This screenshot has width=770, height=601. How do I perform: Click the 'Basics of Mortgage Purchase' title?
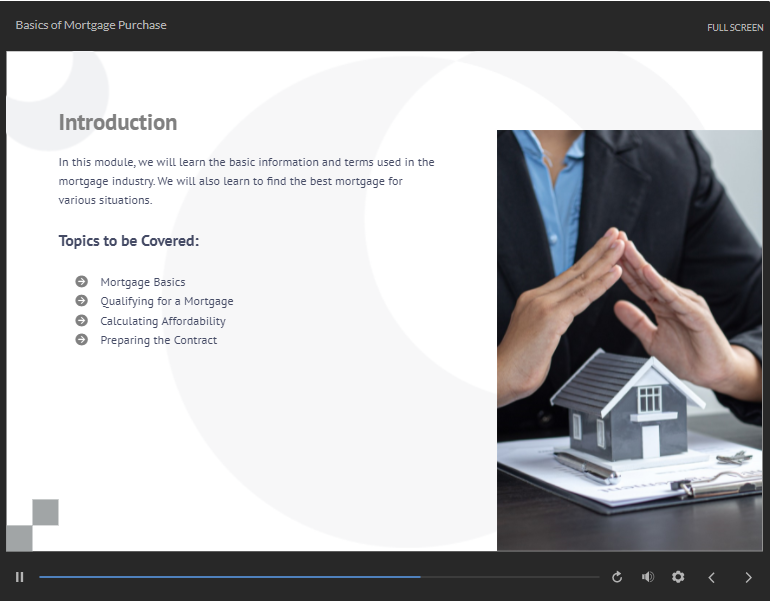click(x=91, y=25)
